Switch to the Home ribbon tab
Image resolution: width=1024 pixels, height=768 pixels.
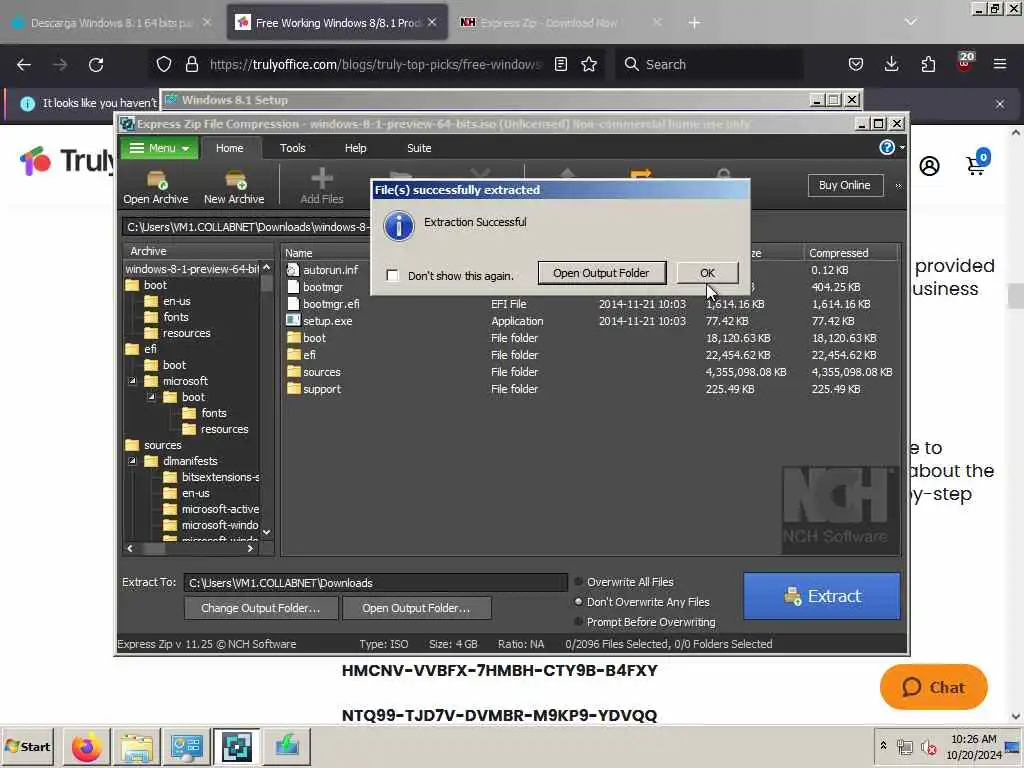click(x=229, y=148)
